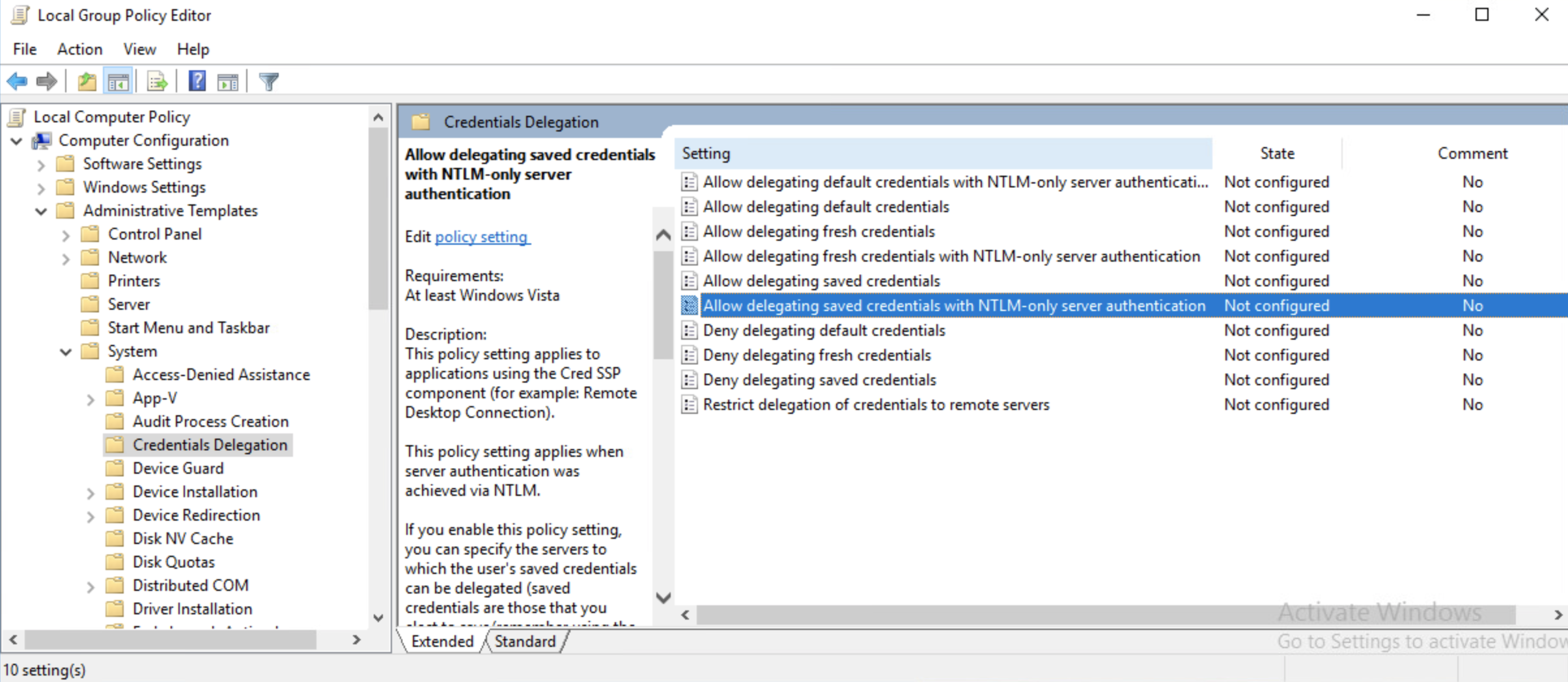Open the Help toolbar icon
Screen dimensions: 1568x682
point(197,81)
